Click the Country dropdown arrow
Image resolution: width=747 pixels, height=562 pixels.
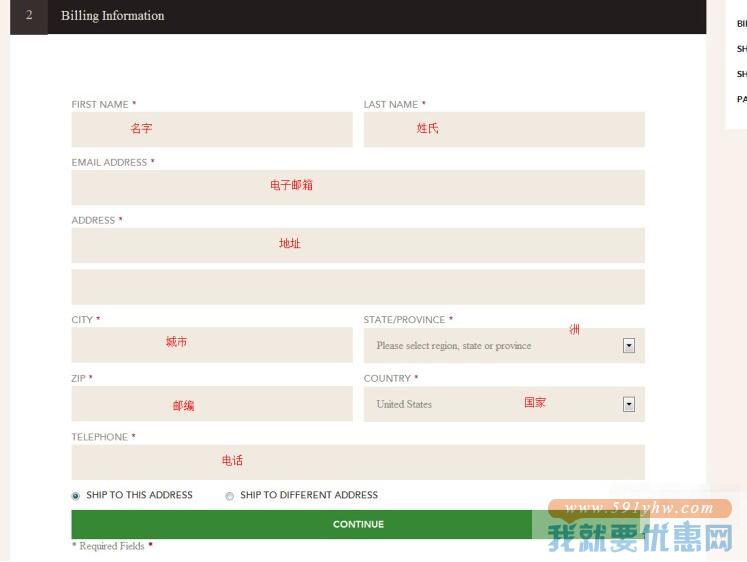tap(629, 404)
